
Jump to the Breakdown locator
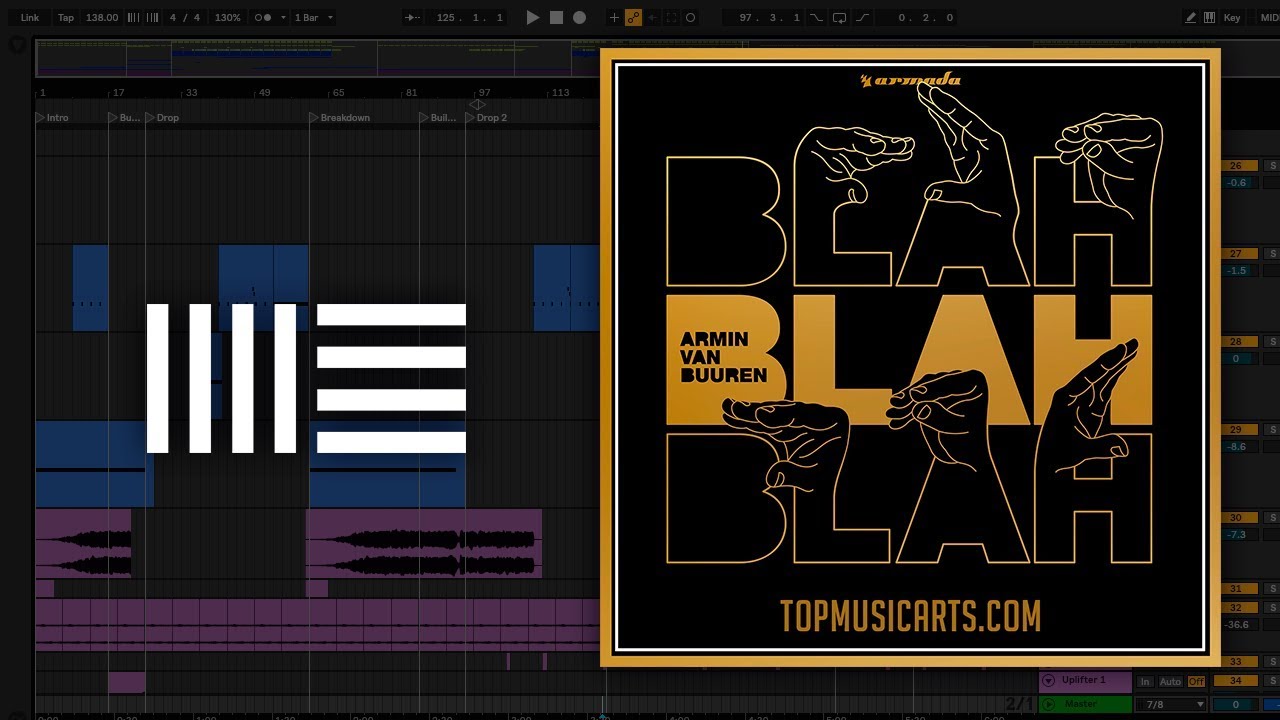[340, 117]
